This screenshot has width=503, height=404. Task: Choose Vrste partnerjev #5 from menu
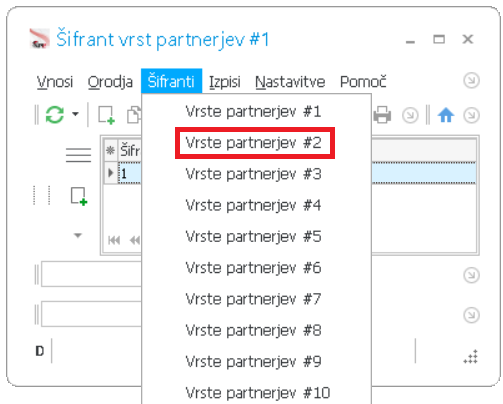click(254, 236)
